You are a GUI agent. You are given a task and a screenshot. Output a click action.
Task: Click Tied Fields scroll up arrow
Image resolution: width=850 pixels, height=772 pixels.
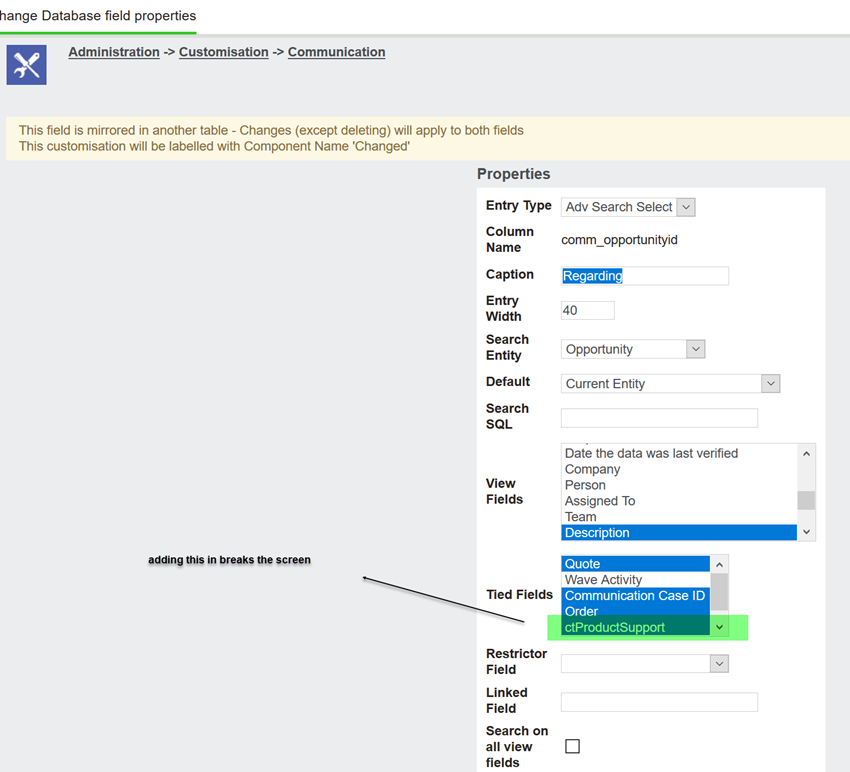pyautogui.click(x=719, y=565)
